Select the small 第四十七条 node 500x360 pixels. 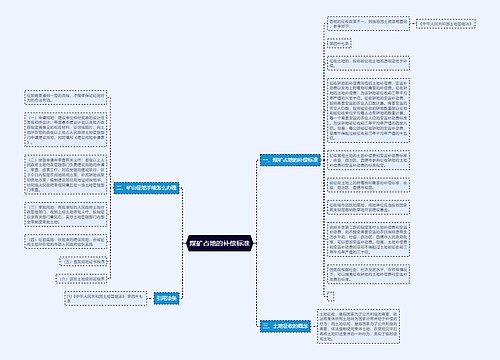(339, 43)
